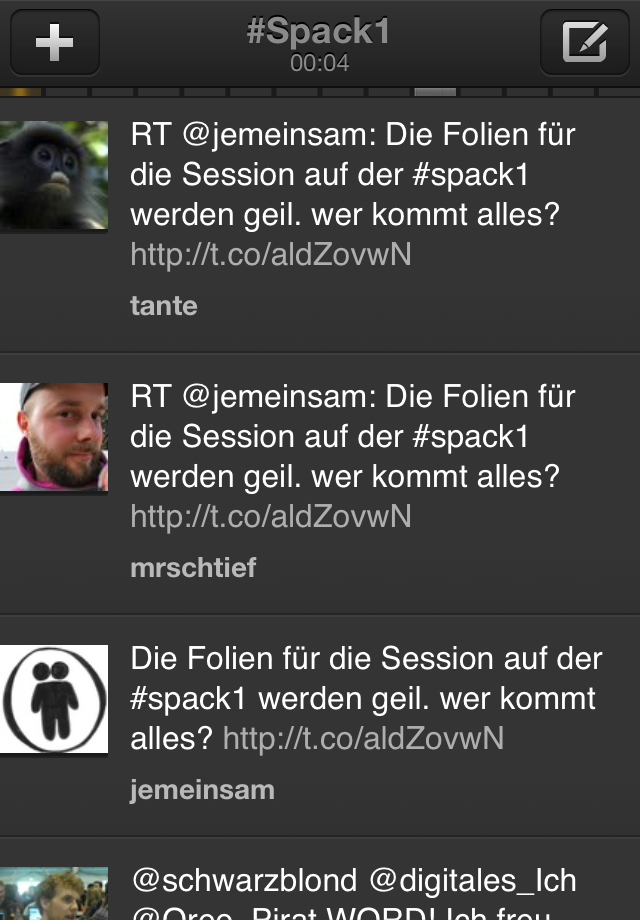
Task: Select the highlighted column indicator segment
Action: (x=435, y=92)
